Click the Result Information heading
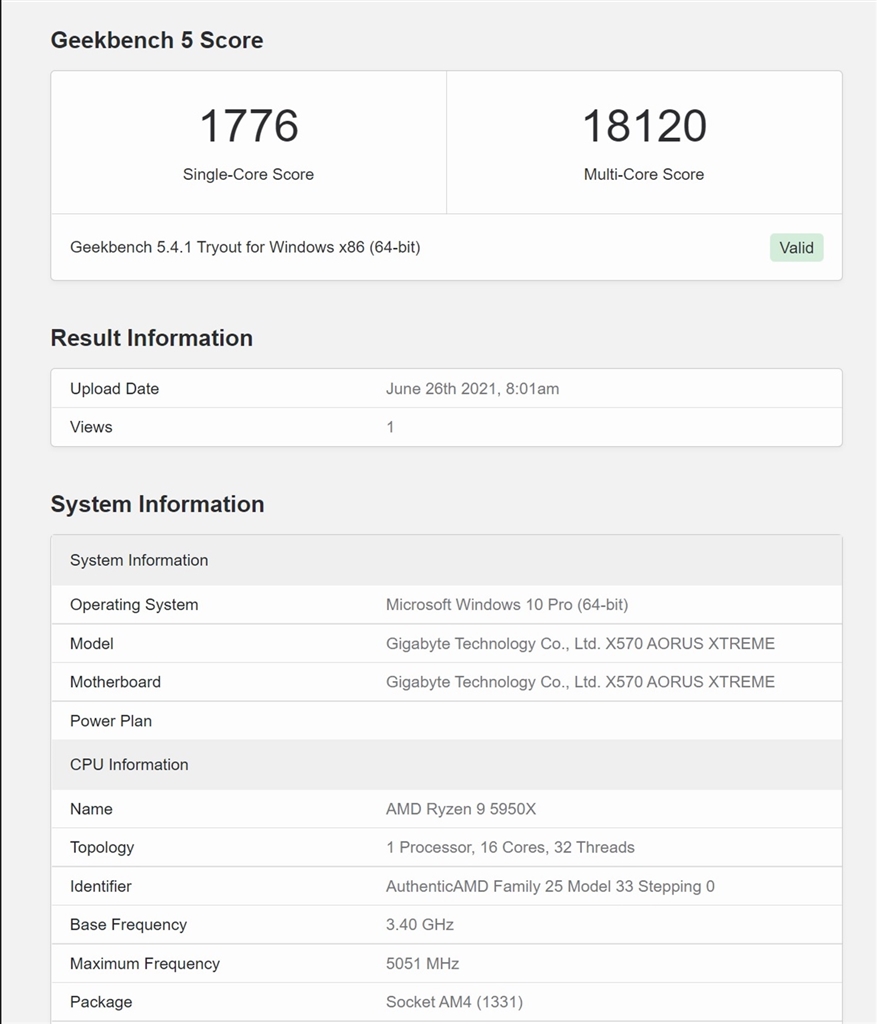 [151, 338]
